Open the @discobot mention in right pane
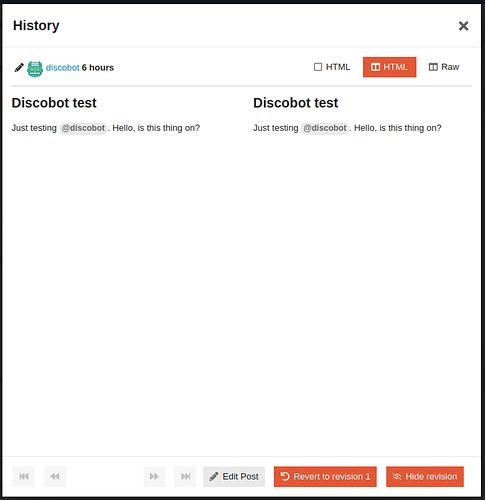The width and height of the screenshot is (485, 500). pyautogui.click(x=325, y=128)
